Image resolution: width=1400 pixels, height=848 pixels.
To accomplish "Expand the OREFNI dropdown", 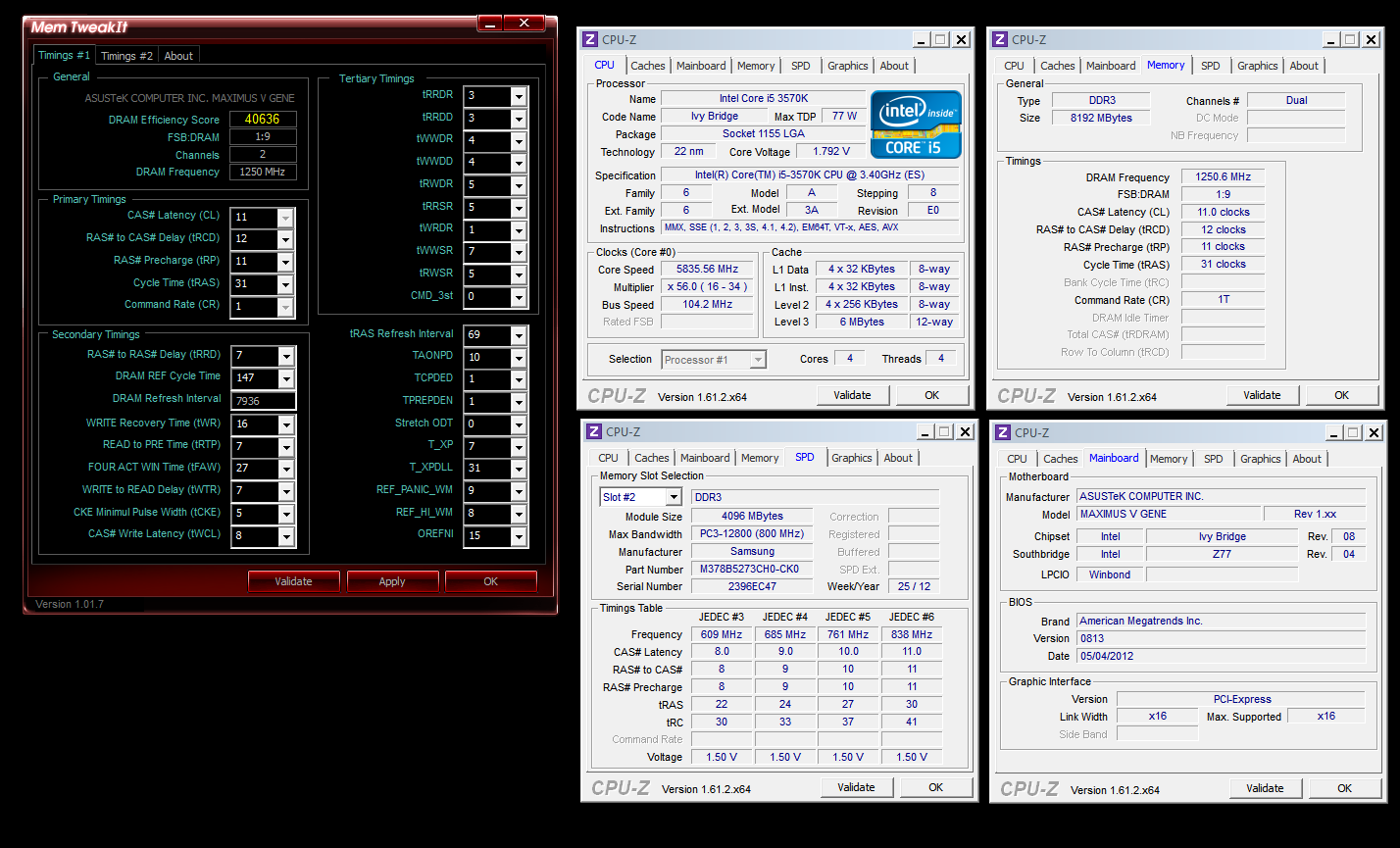I will [519, 537].
